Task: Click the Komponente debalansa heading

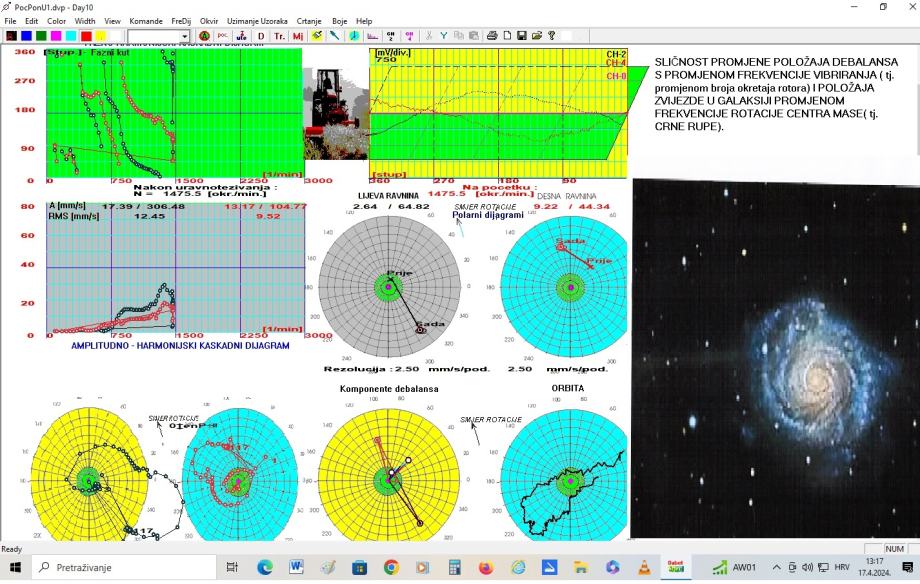Action: (389, 389)
